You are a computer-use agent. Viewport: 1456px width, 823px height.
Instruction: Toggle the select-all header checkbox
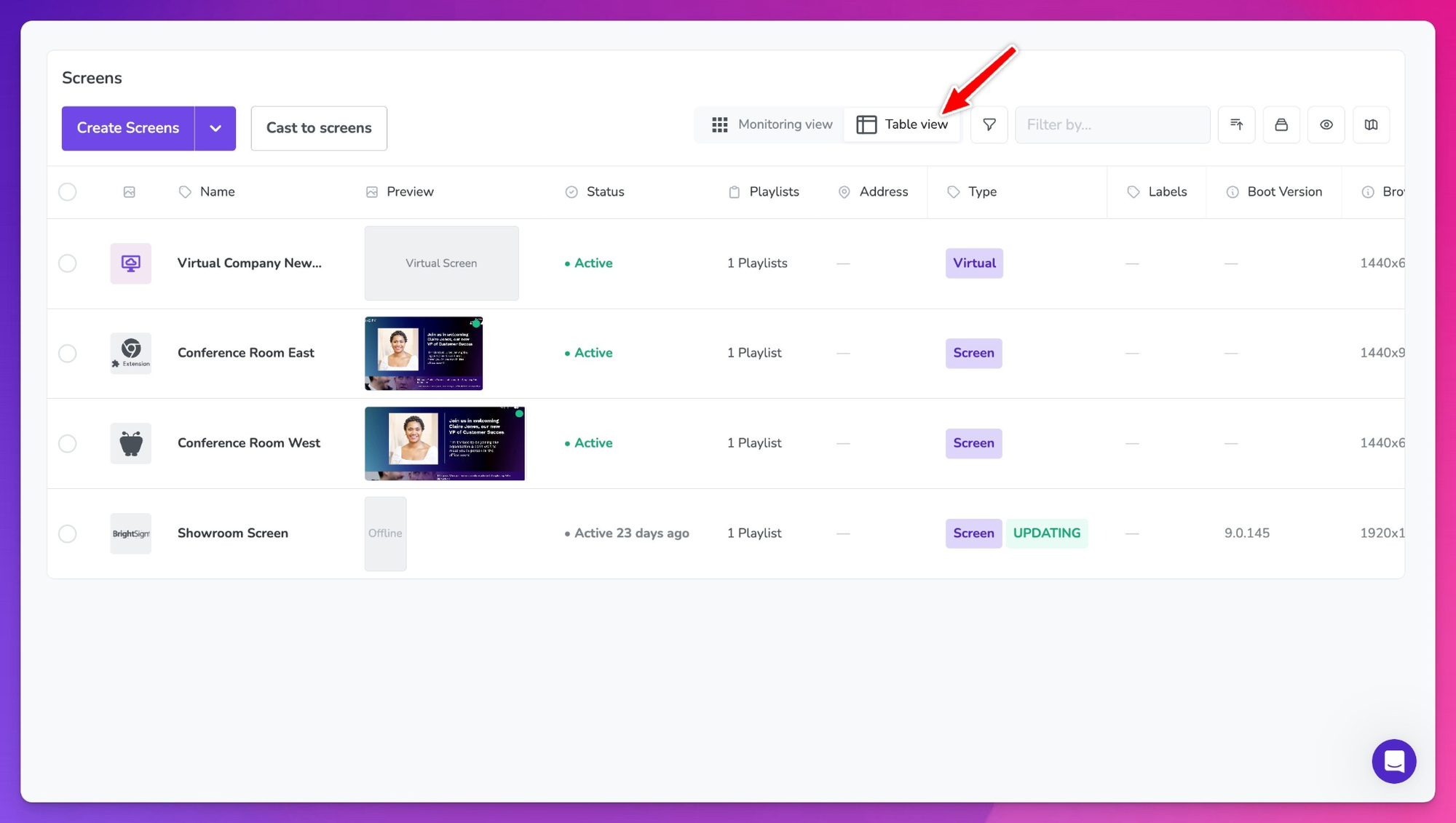68,192
